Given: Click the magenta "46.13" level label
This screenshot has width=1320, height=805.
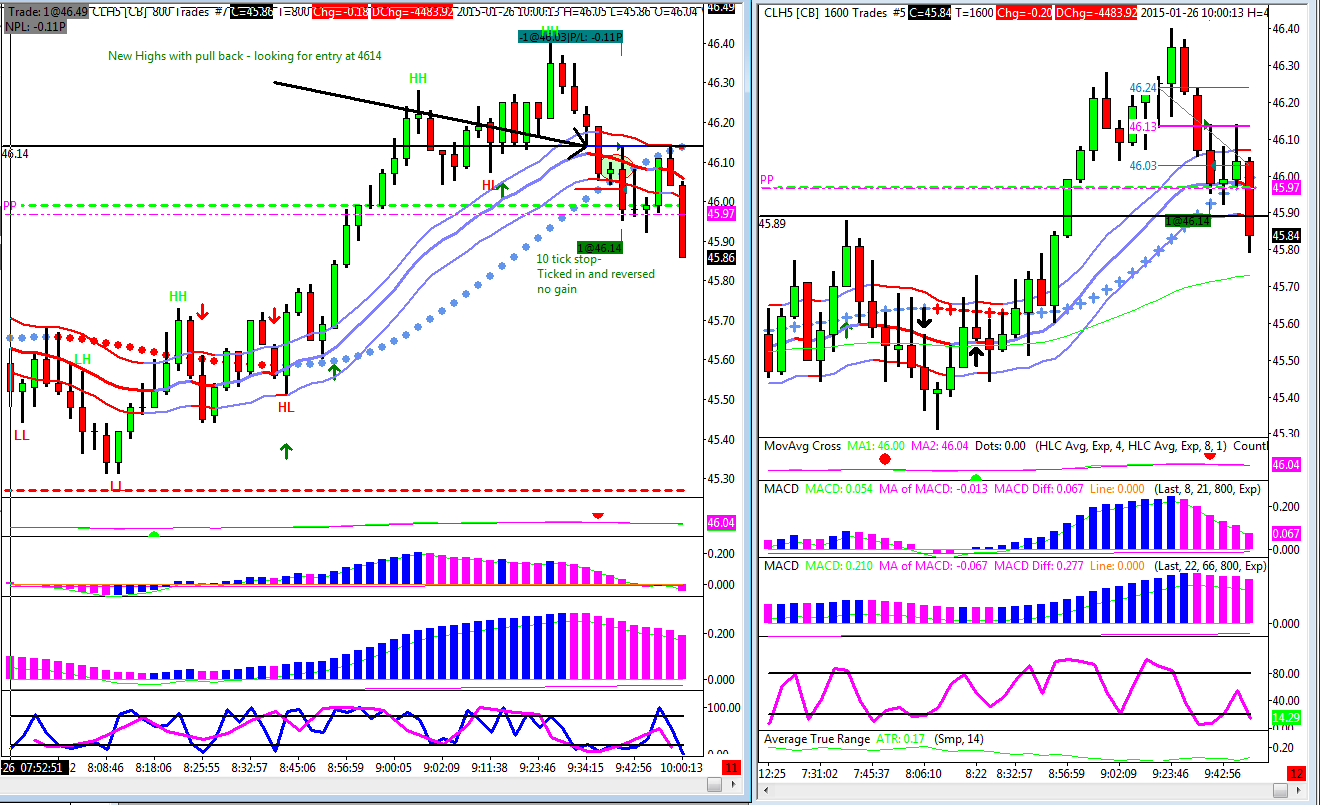Looking at the screenshot, I should [x=1143, y=127].
